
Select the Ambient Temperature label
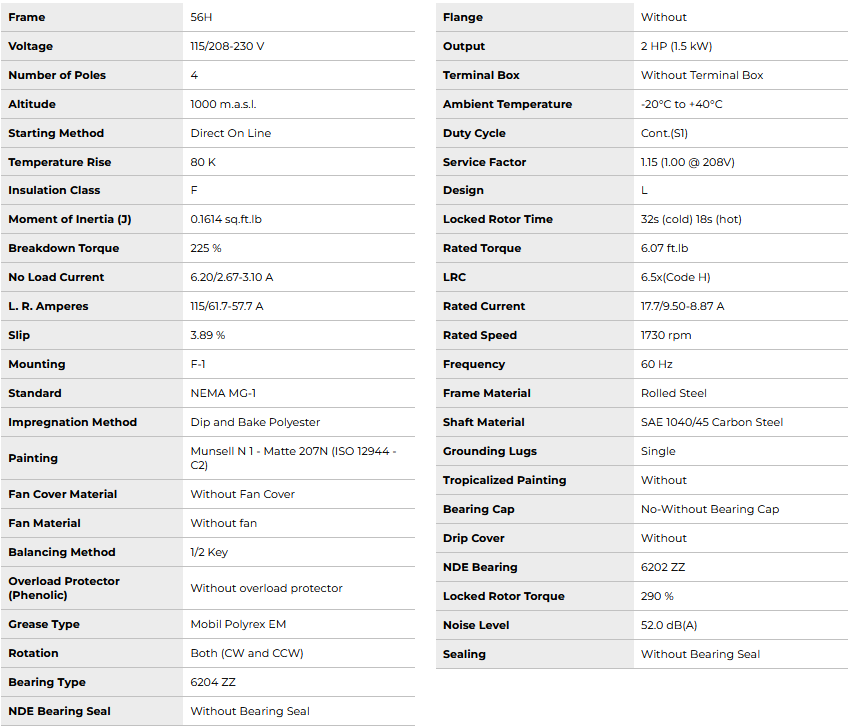[507, 104]
